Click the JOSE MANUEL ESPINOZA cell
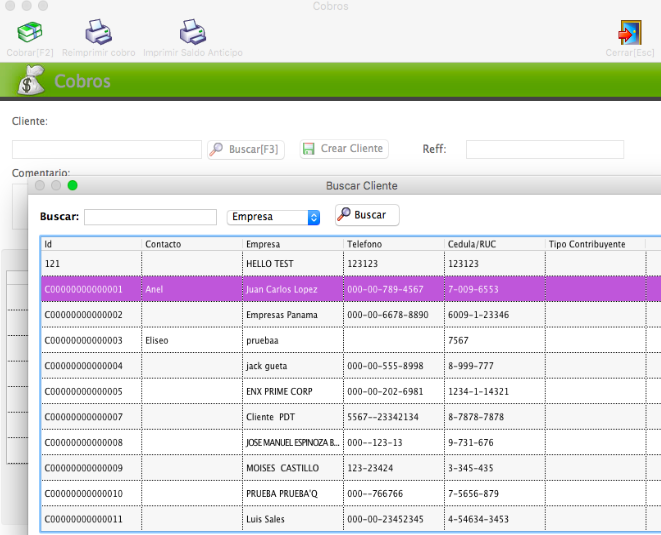Viewport: 661px width, 535px height. (293, 442)
